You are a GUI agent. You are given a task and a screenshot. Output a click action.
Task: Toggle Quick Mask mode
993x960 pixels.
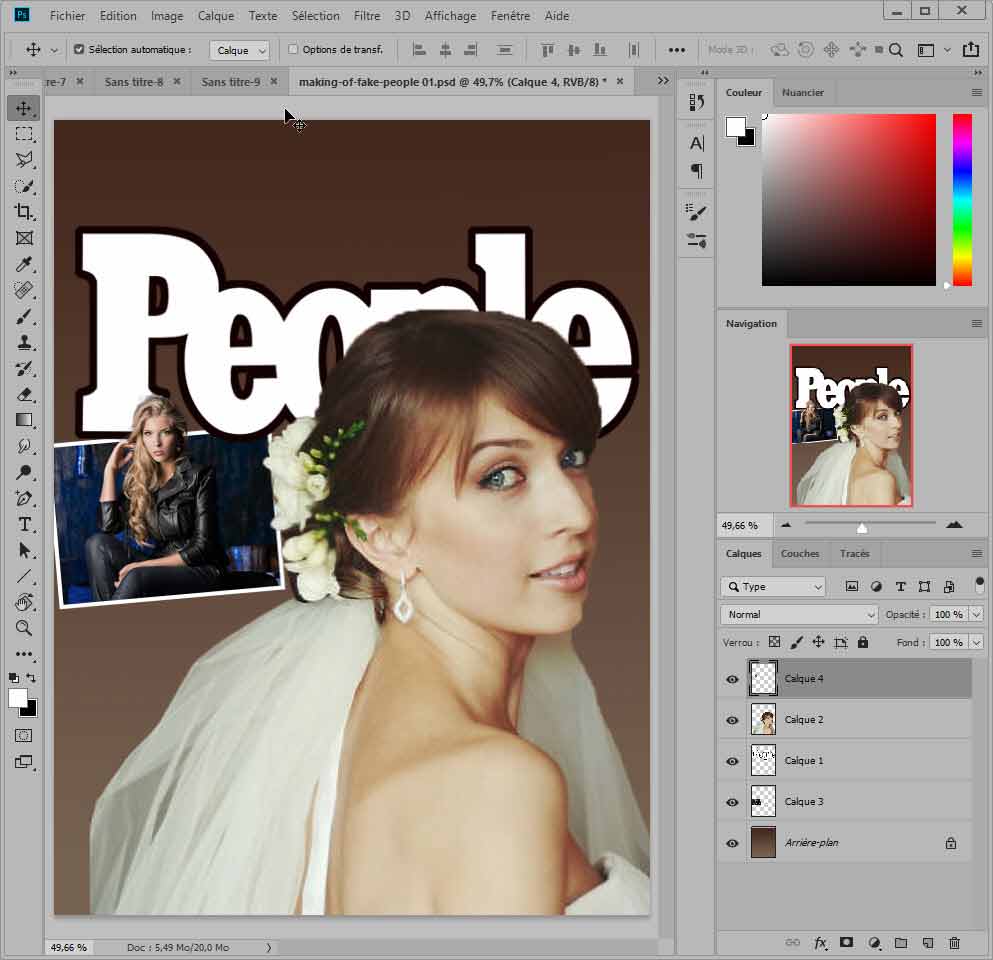pyautogui.click(x=23, y=736)
